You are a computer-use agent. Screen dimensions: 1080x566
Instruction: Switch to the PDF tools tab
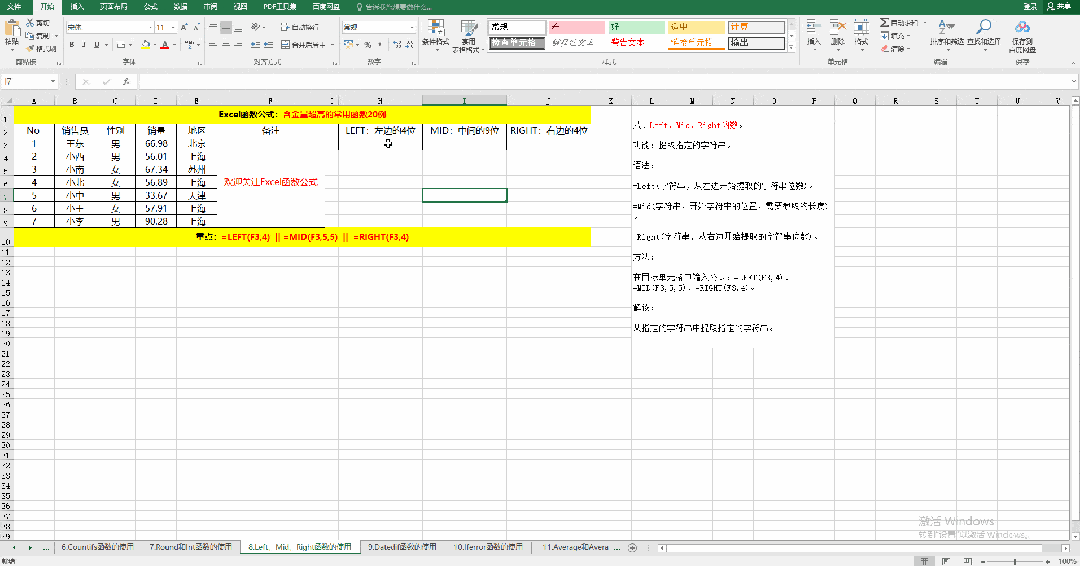pyautogui.click(x=280, y=6)
